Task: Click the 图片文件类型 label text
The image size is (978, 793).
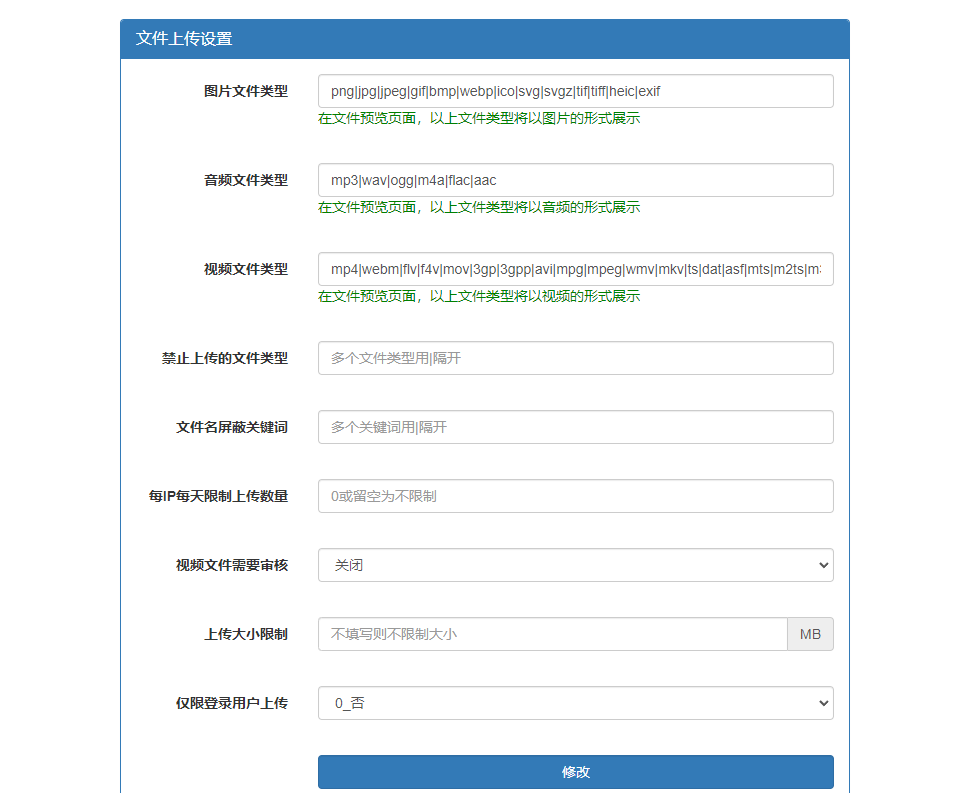Action: [x=245, y=91]
